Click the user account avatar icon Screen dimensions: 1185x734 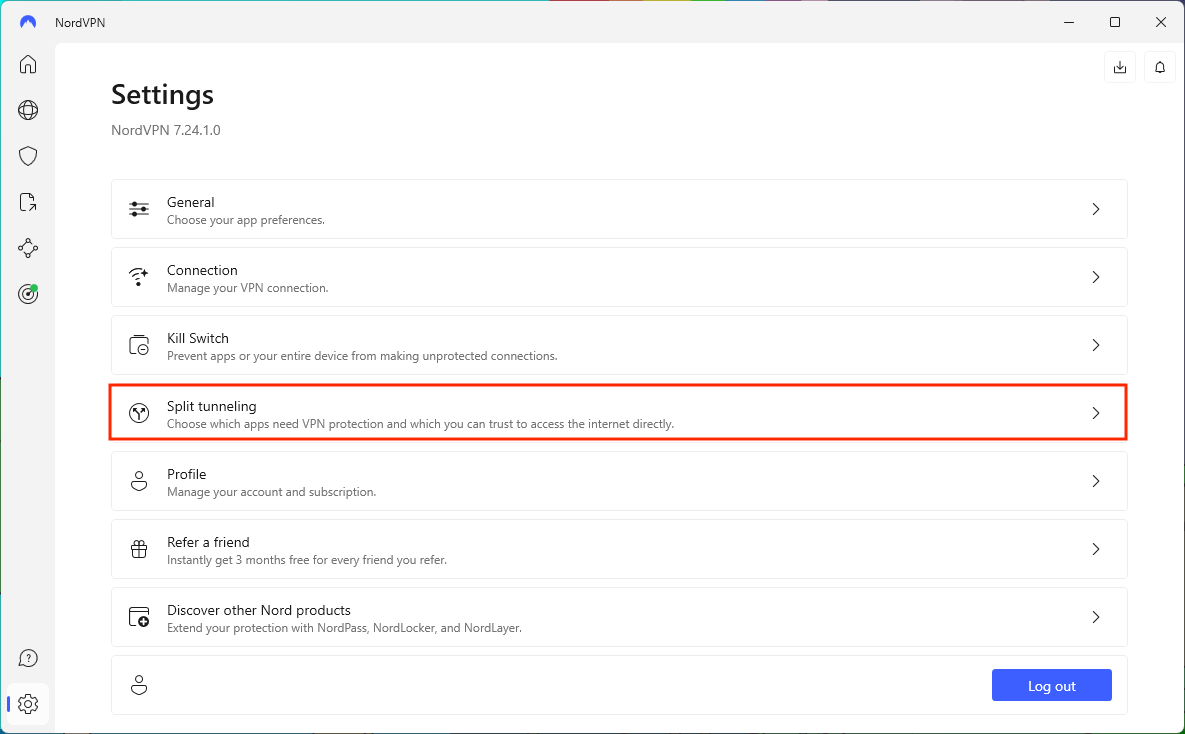[x=139, y=685]
